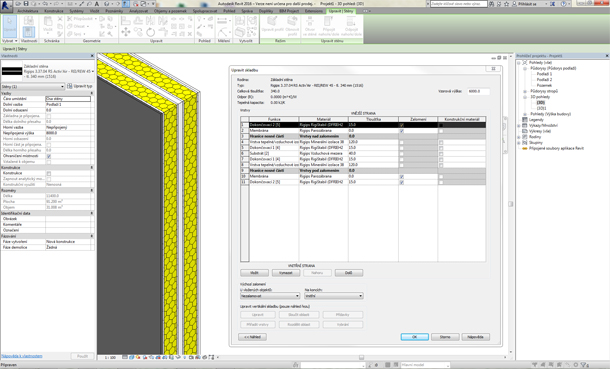The height and width of the screenshot is (369, 610).
Task: Click the Upravit typ button in properties
Action: [80, 86]
